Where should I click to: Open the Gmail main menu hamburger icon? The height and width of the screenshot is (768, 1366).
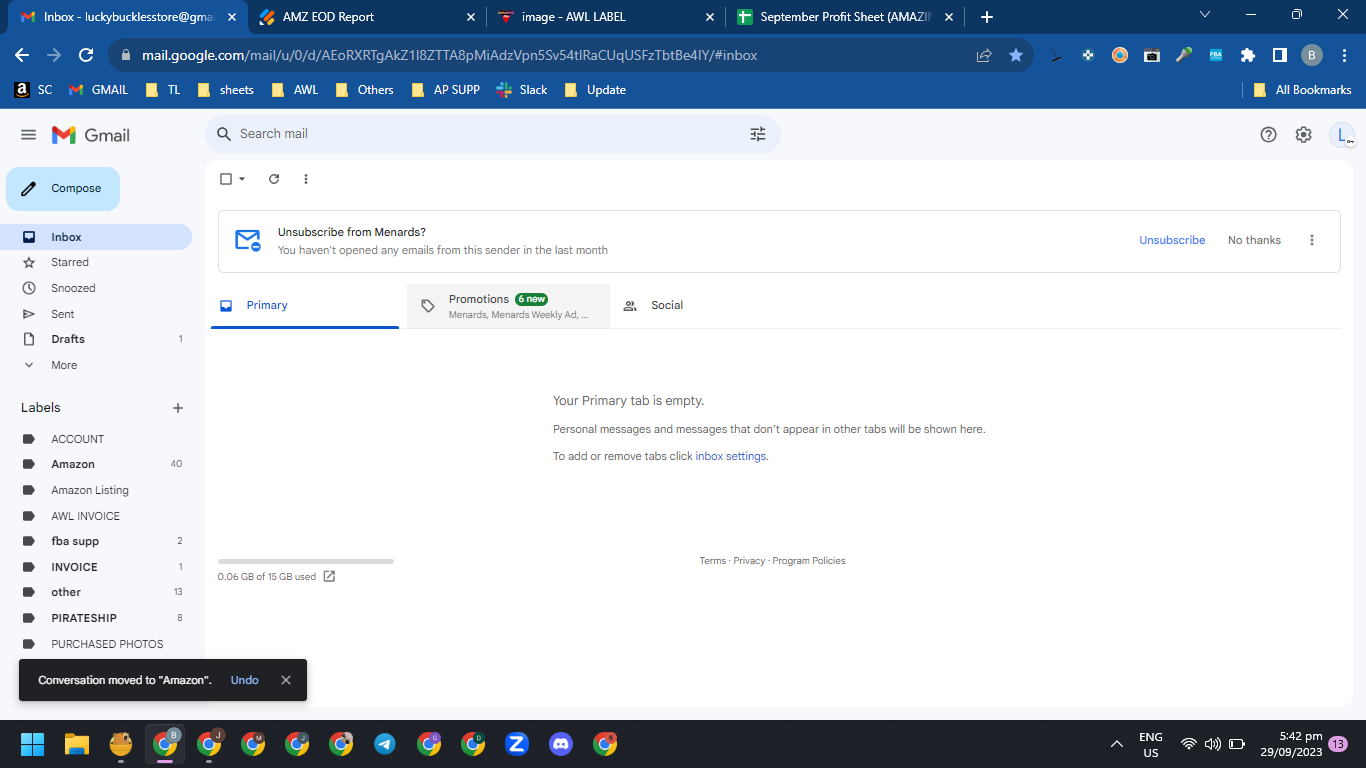pyautogui.click(x=28, y=135)
